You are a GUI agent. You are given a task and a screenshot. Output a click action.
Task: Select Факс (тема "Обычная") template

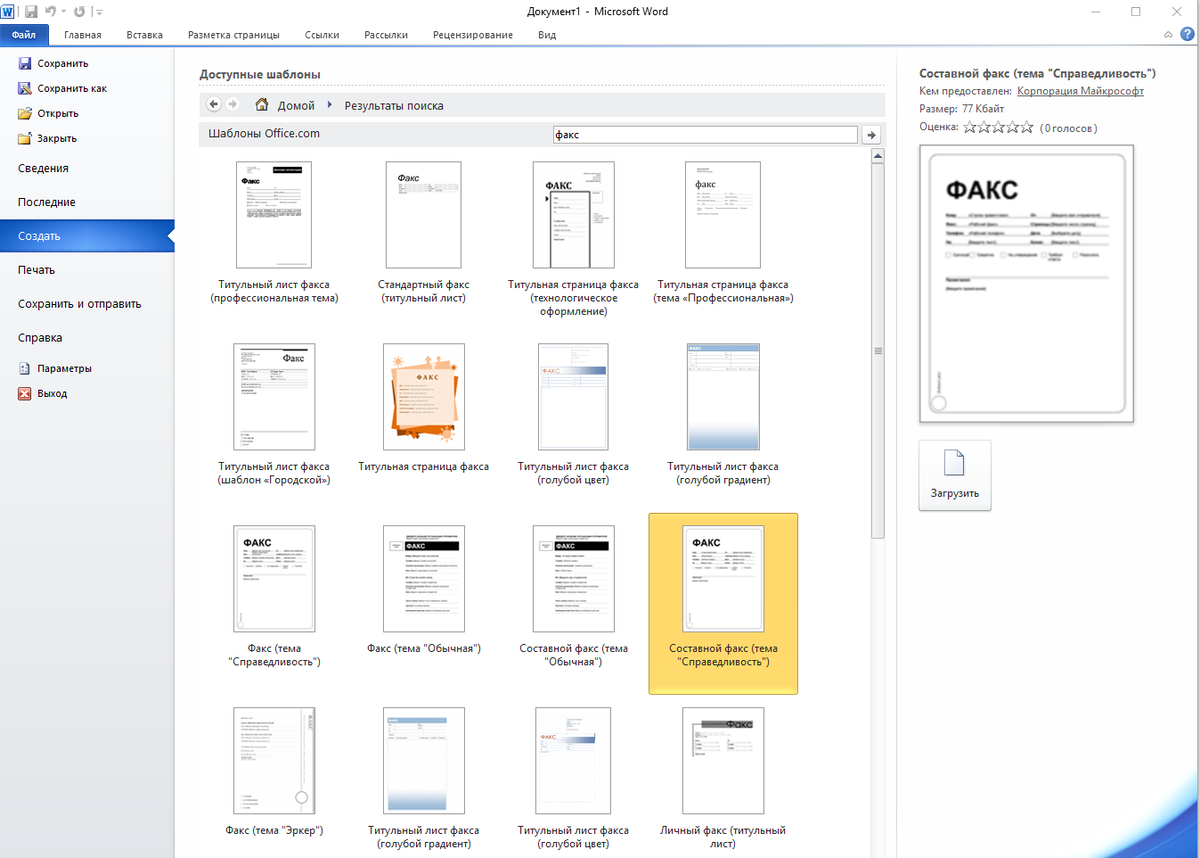pyautogui.click(x=423, y=592)
